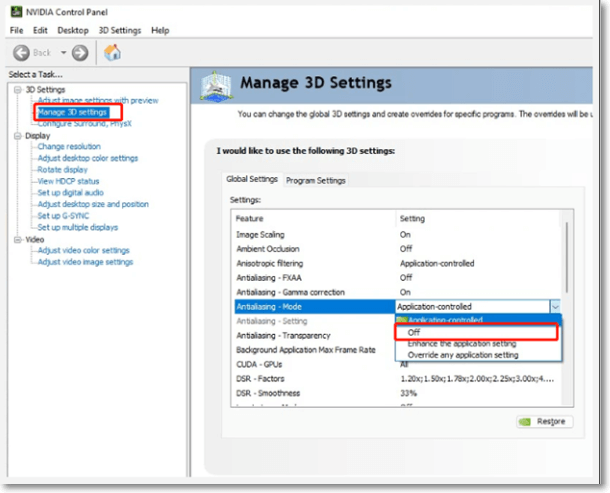Choose Off in Antialiasing Mode list
This screenshot has width=610, height=493.
tap(477, 332)
